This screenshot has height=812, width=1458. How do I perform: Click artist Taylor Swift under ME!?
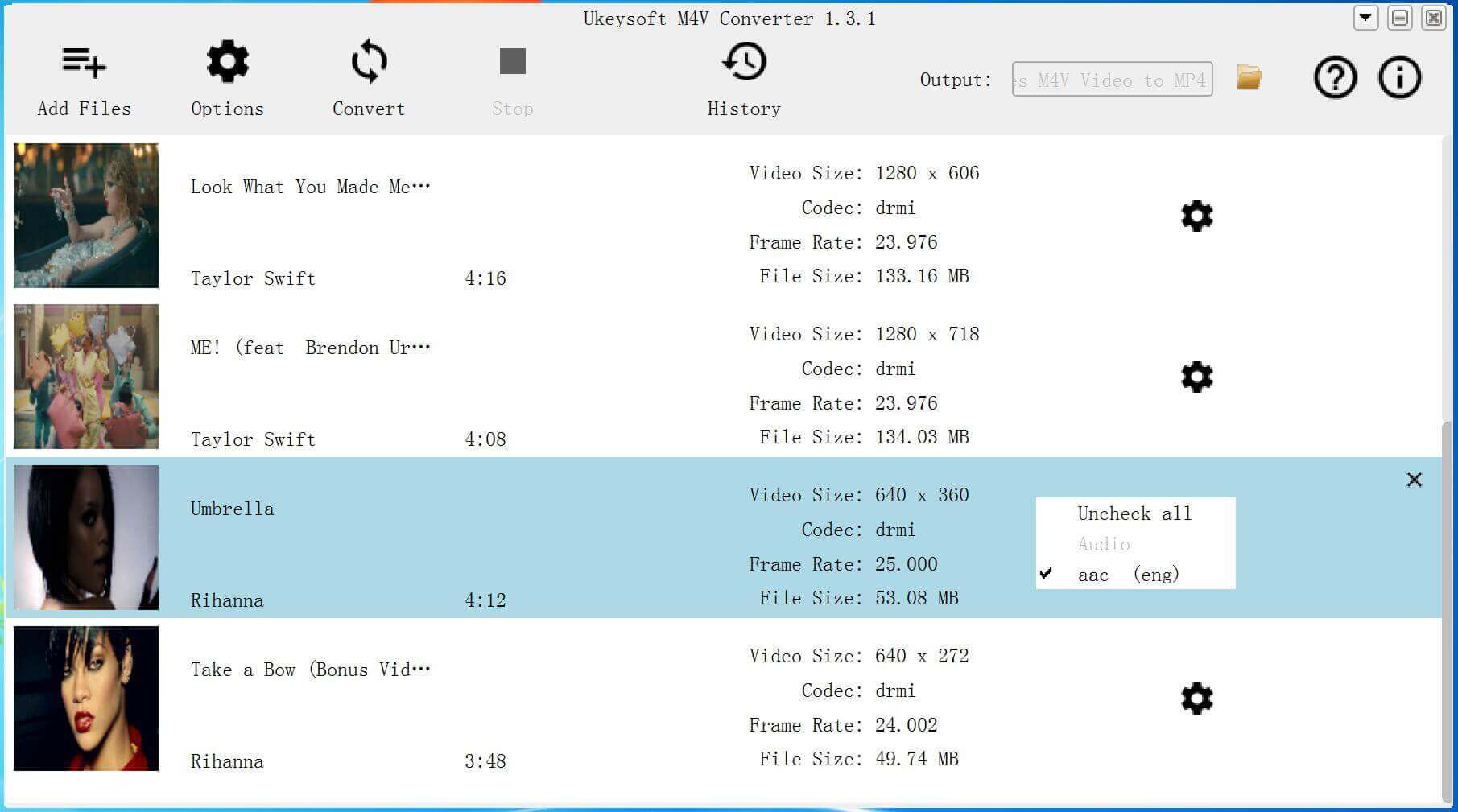tap(253, 439)
